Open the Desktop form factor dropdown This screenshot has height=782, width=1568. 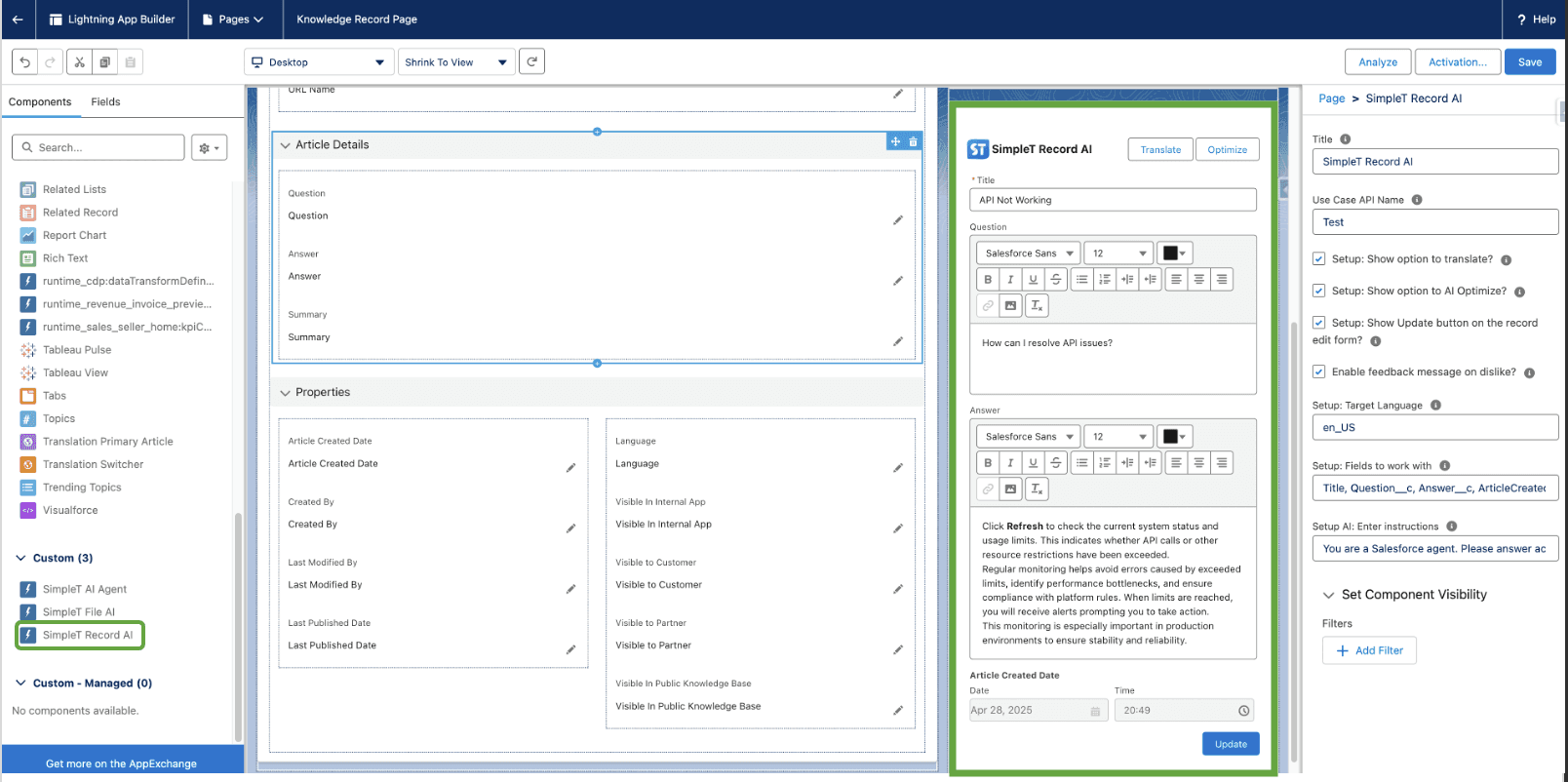coord(319,62)
